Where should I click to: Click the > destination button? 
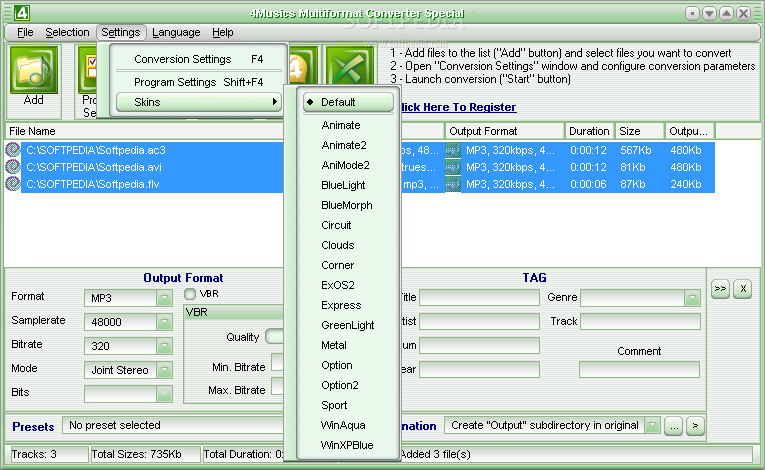pyautogui.click(x=695, y=426)
